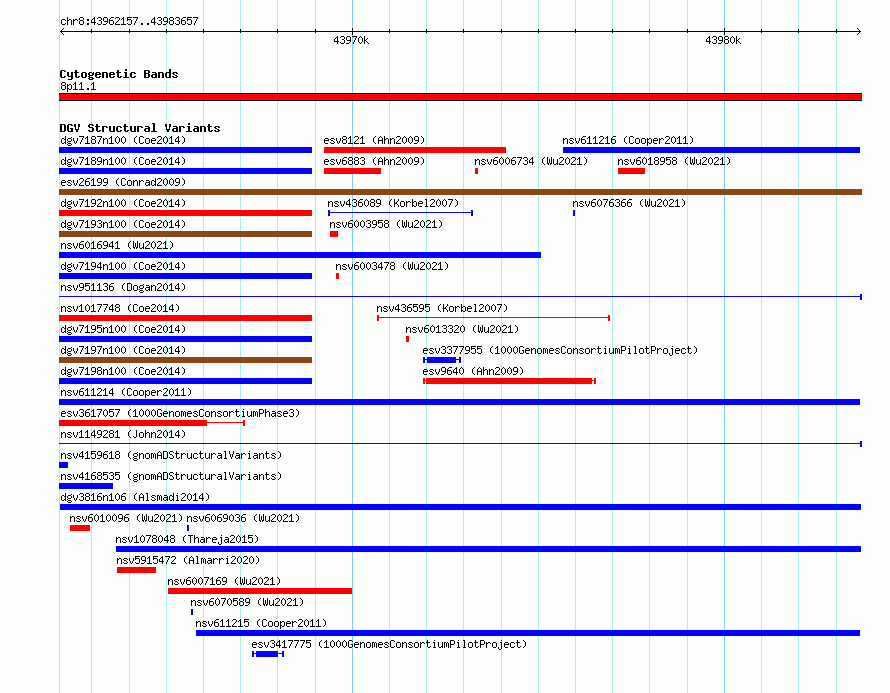Click nsv1017748 (Coe2014) label
890x693 pixels.
[x=120, y=308]
